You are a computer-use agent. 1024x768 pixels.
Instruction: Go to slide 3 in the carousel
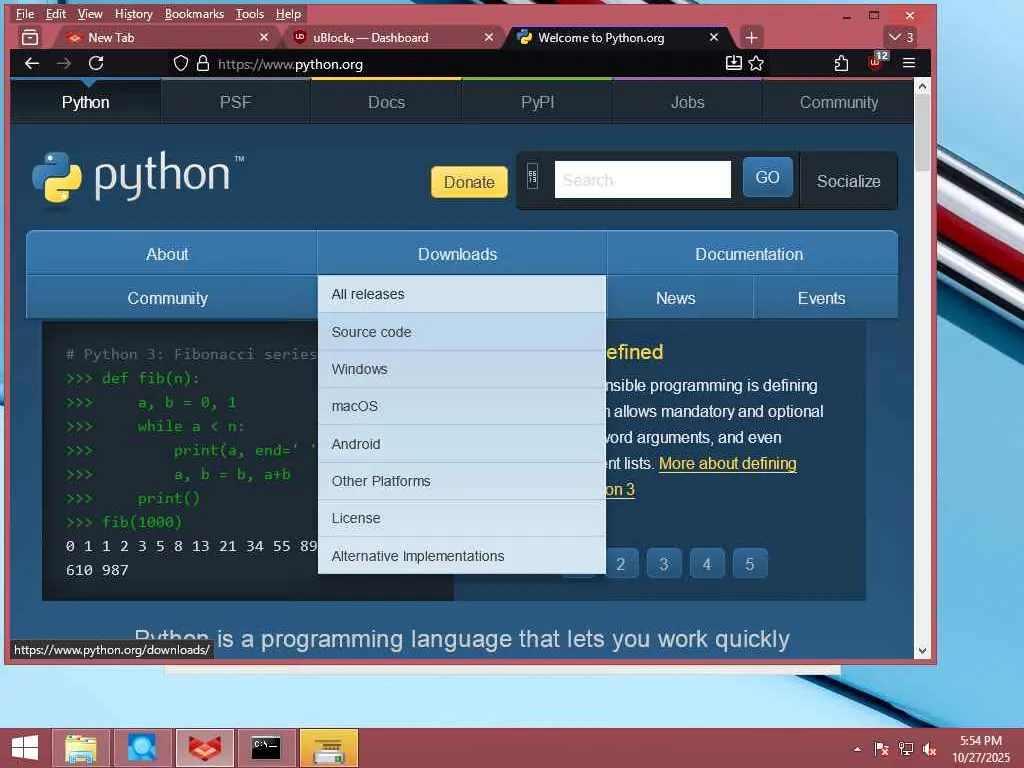(664, 564)
